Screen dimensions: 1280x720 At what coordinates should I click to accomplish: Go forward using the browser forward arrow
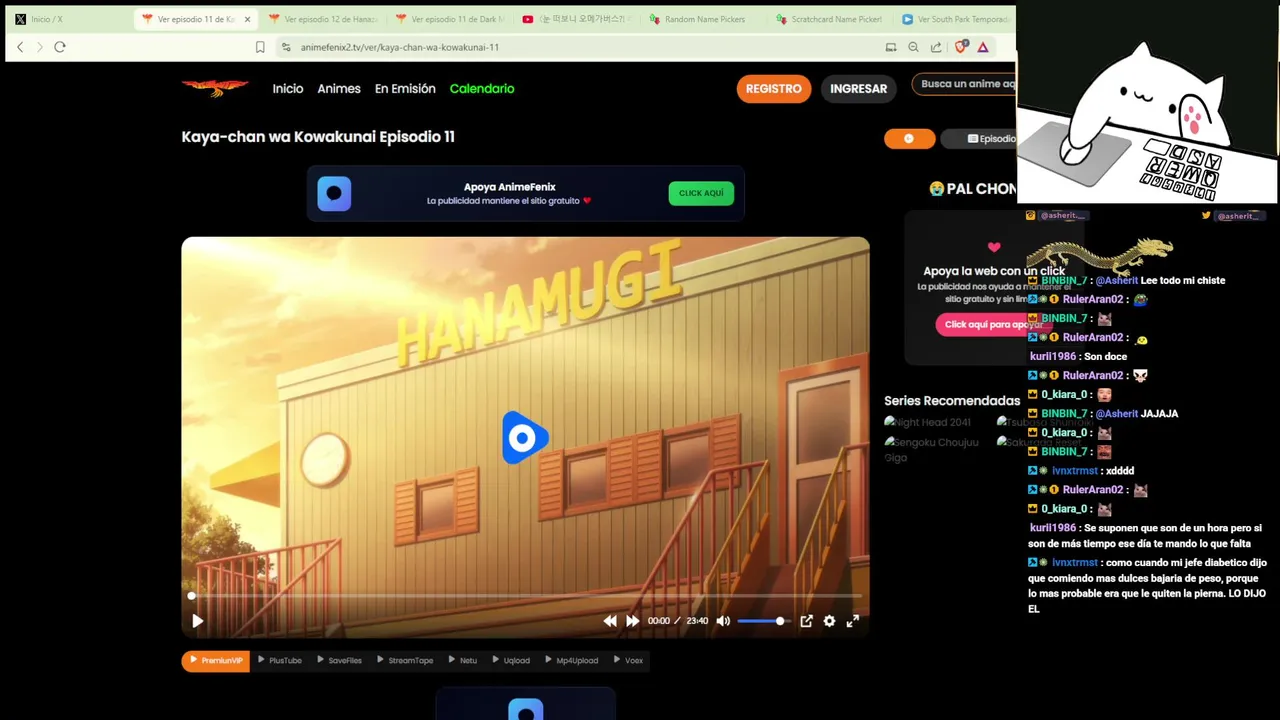40,47
